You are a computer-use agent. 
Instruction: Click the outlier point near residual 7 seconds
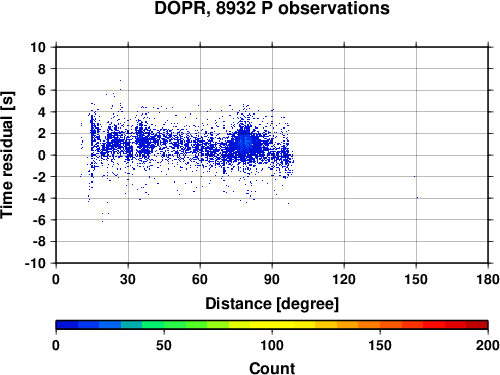coord(120,80)
